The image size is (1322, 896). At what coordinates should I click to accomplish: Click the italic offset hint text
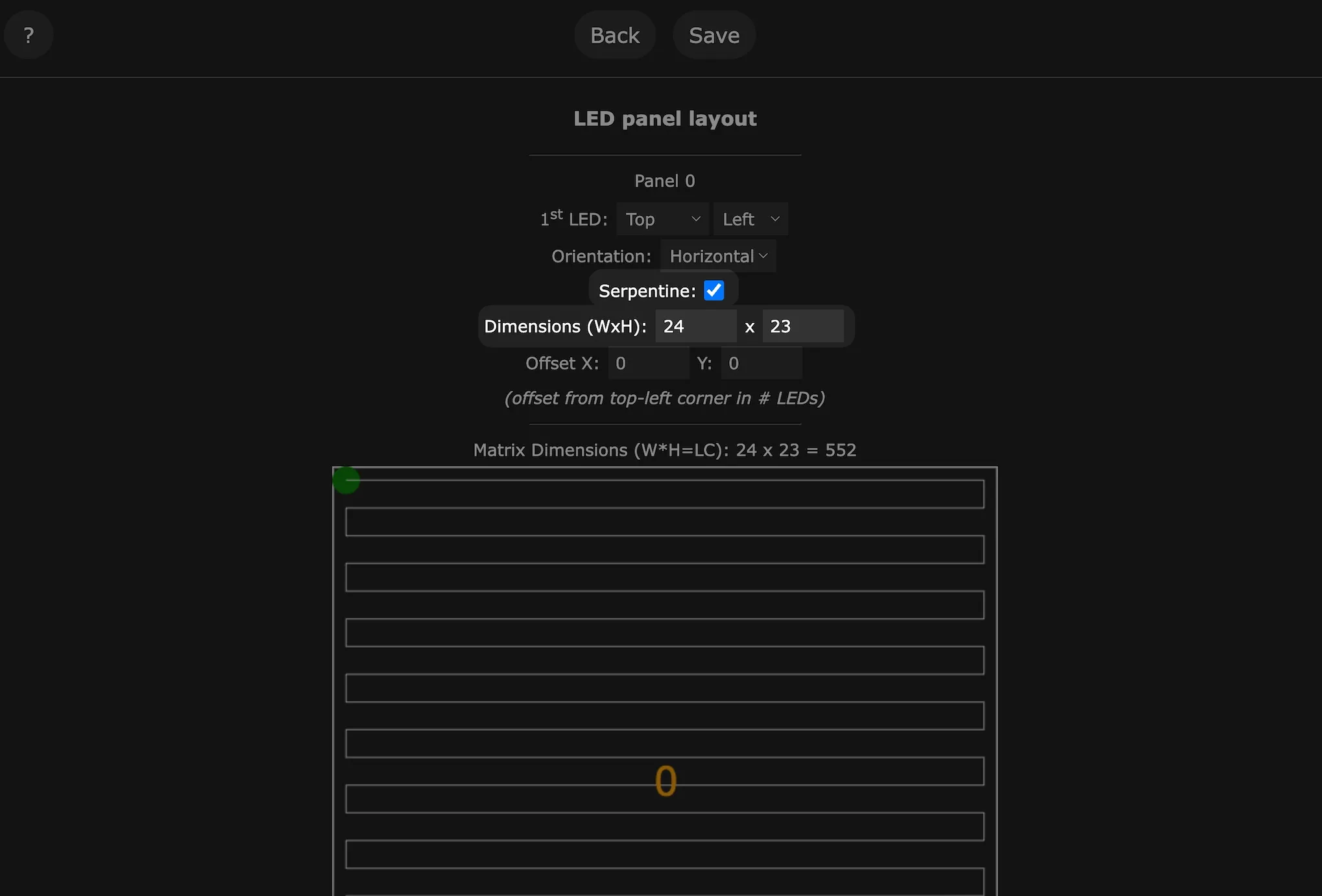click(x=664, y=398)
